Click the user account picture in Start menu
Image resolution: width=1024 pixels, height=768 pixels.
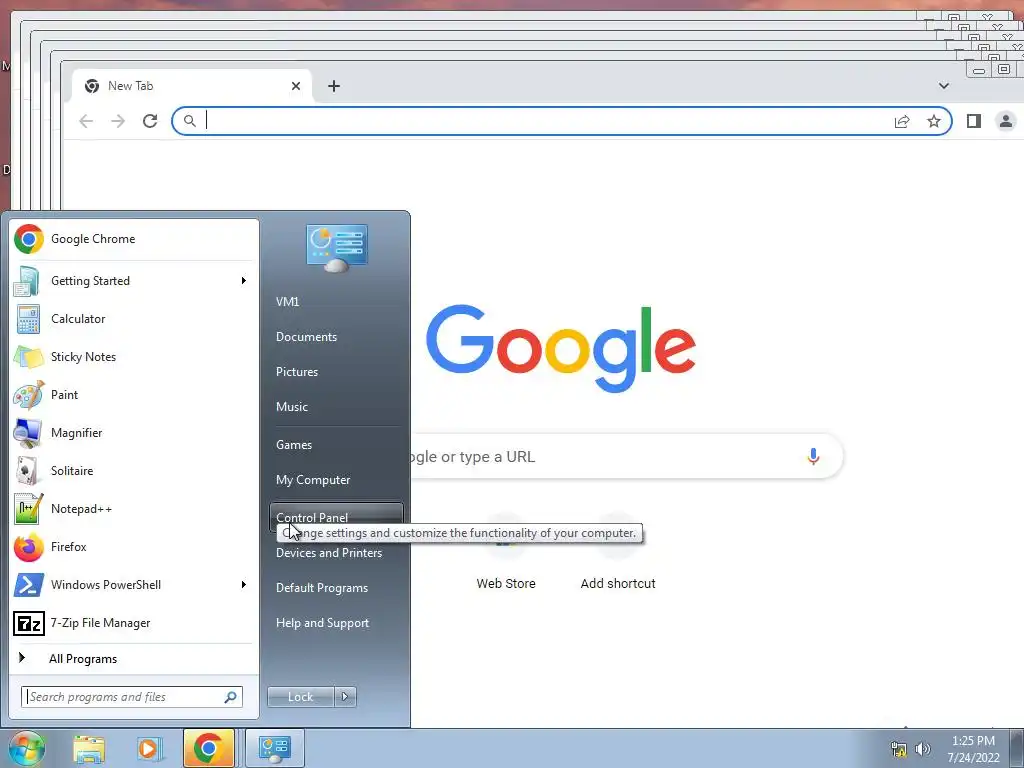tap(337, 248)
